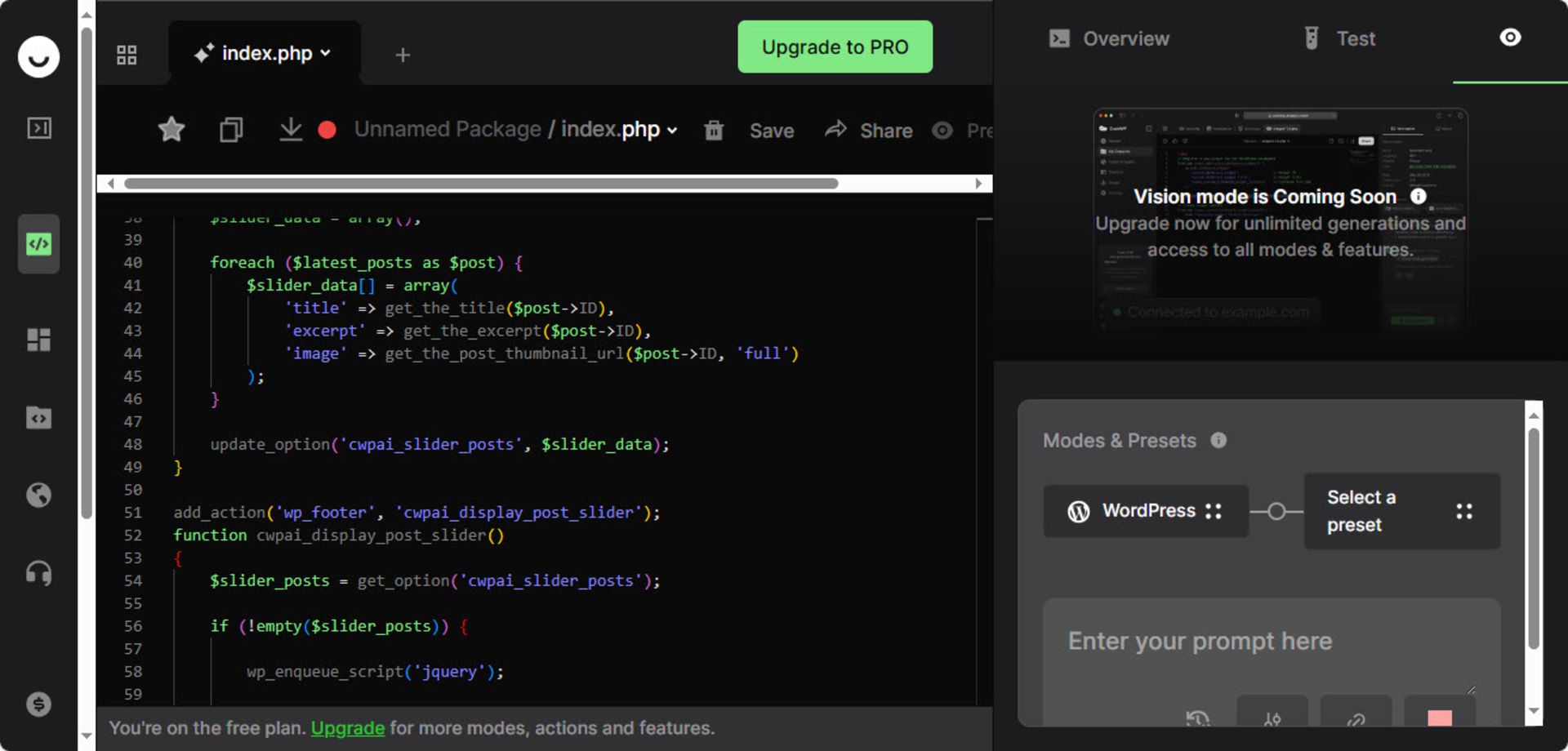Click the Share arrow icon
Viewport: 1568px width, 751px height.
pyautogui.click(x=835, y=129)
